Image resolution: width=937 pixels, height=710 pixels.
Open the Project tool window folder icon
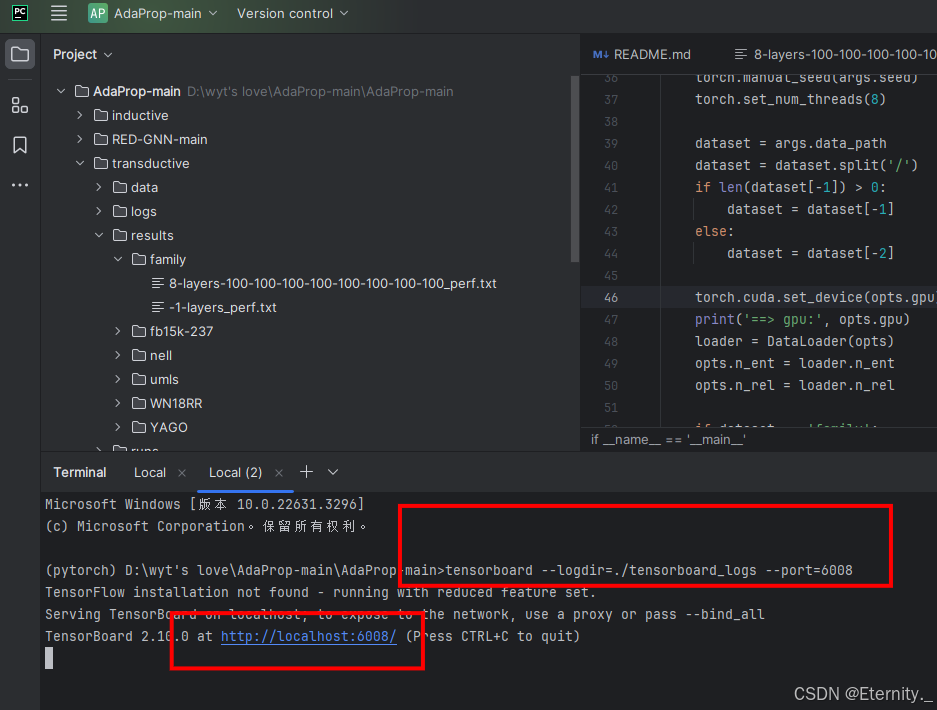20,54
